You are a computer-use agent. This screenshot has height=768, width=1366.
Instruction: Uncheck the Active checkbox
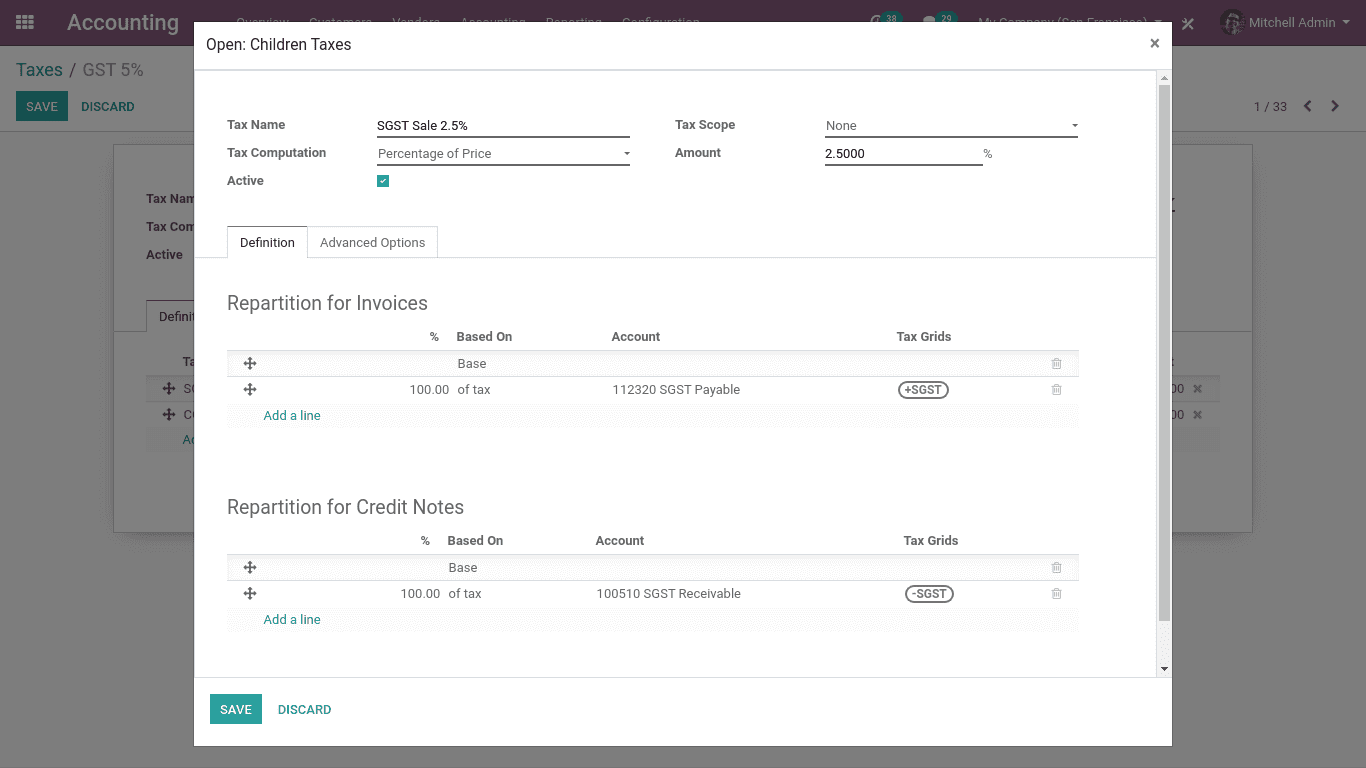coord(383,181)
